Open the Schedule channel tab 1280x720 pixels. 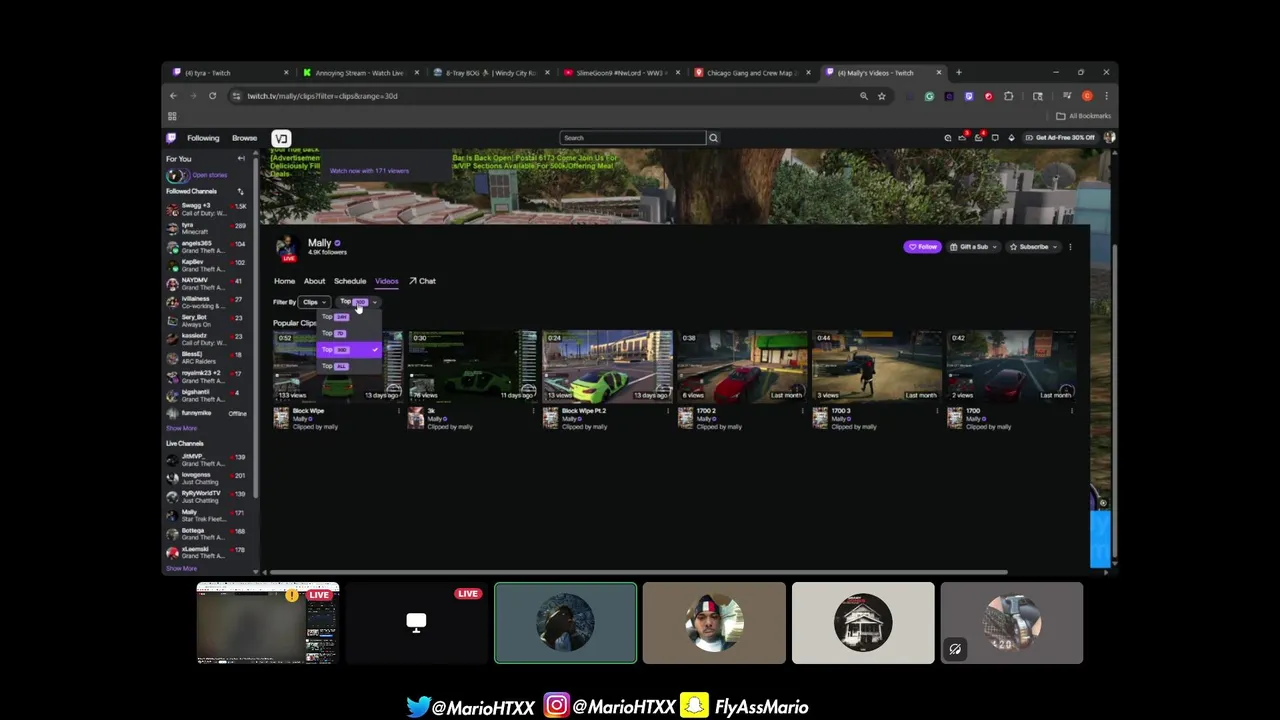[350, 281]
